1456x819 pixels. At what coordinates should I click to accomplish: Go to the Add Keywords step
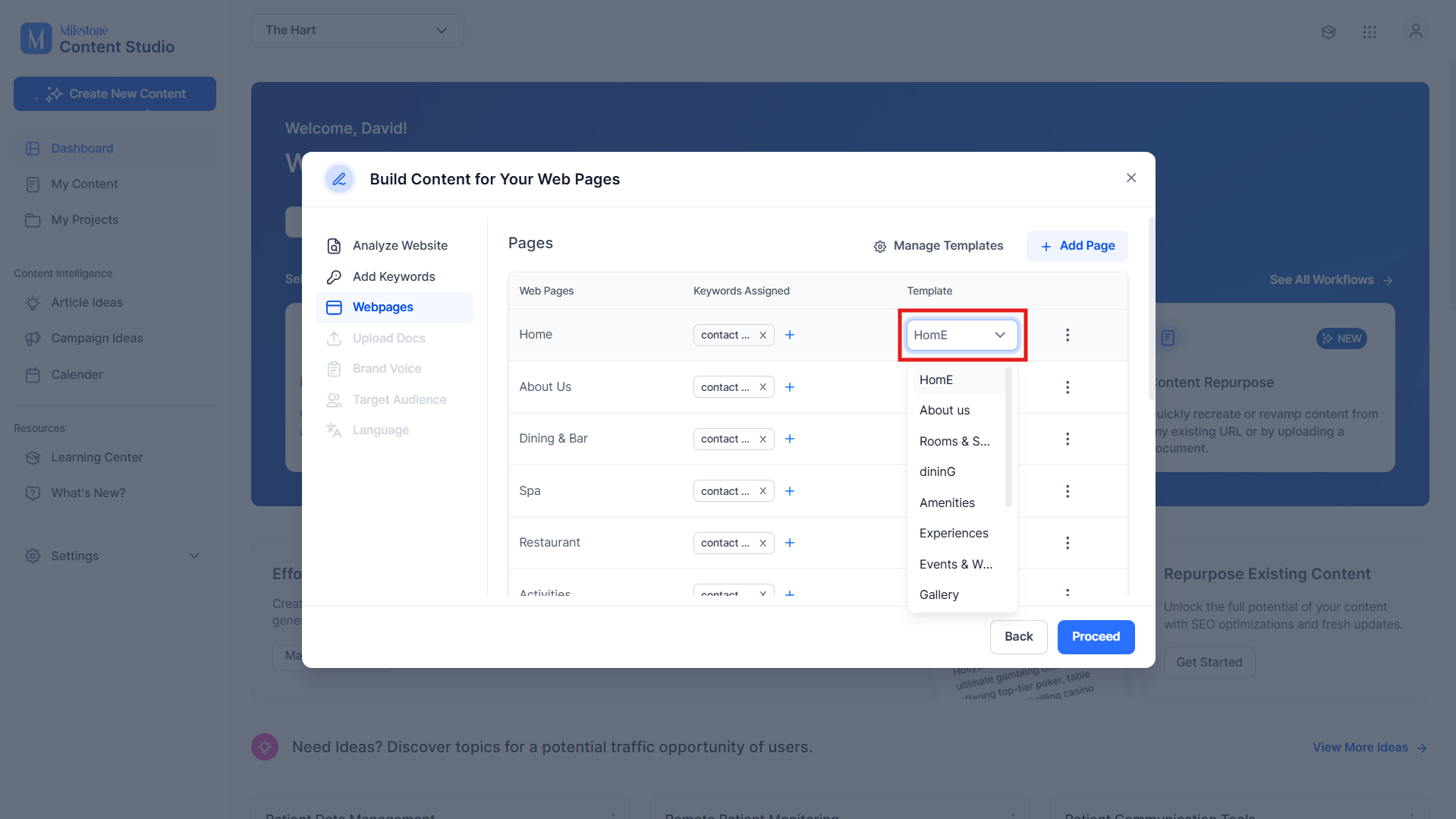(395, 276)
